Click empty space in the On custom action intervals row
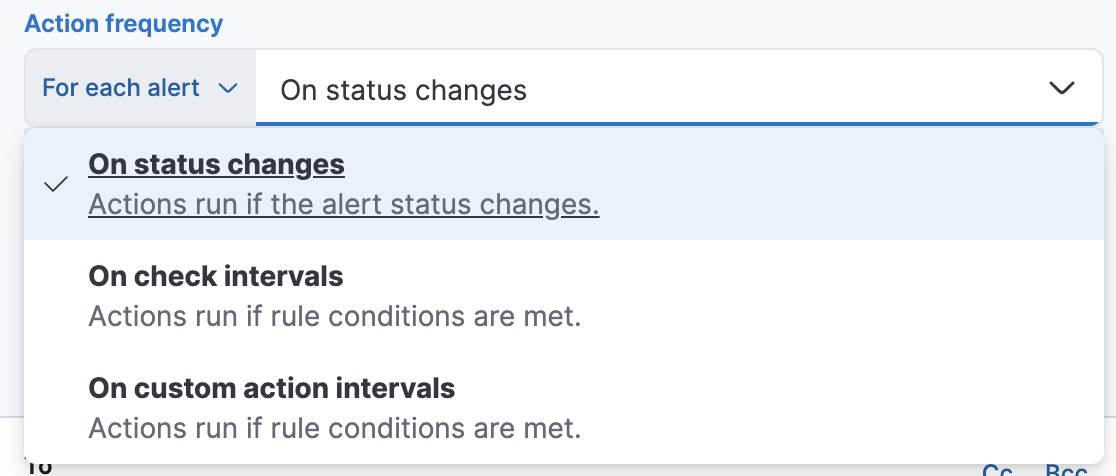 point(850,408)
